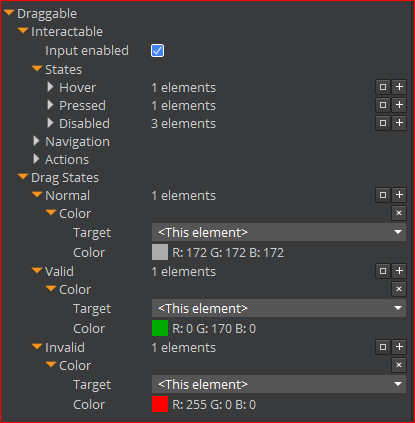Image resolution: width=415 pixels, height=423 pixels.
Task: Click the square icon in the Invalid row
Action: pyautogui.click(x=383, y=347)
